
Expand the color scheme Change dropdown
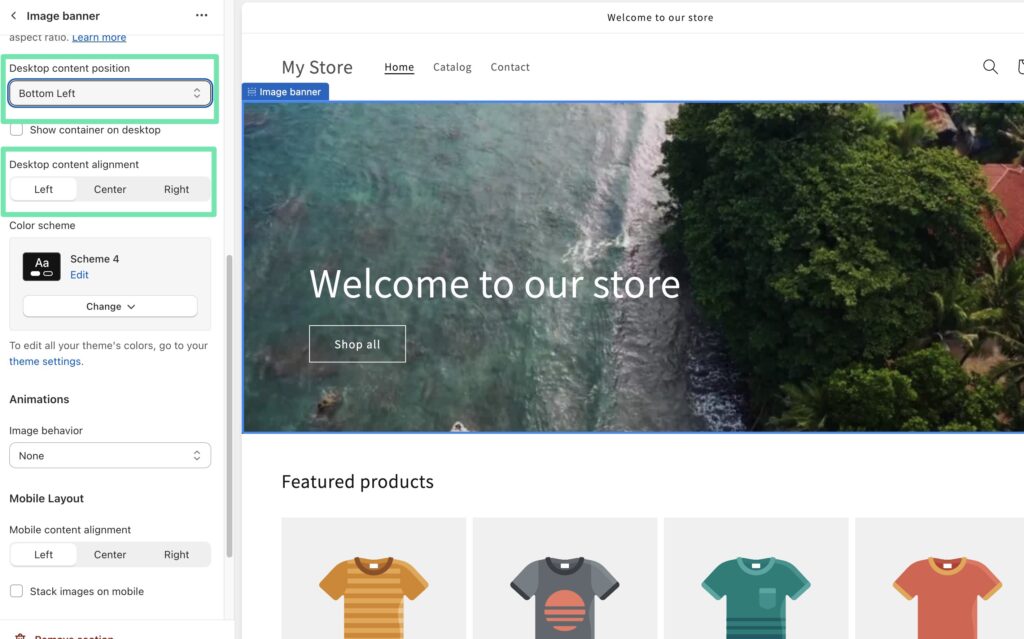pyautogui.click(x=110, y=306)
